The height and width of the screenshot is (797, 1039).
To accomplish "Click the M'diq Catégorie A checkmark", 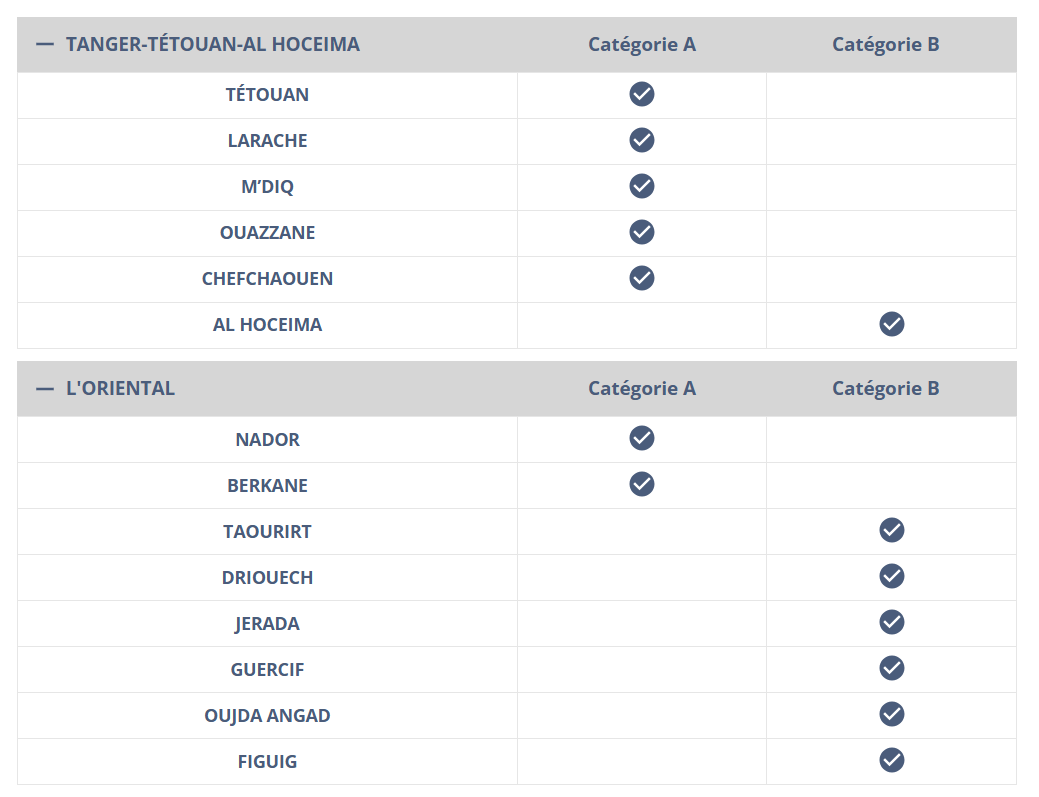I will (642, 187).
